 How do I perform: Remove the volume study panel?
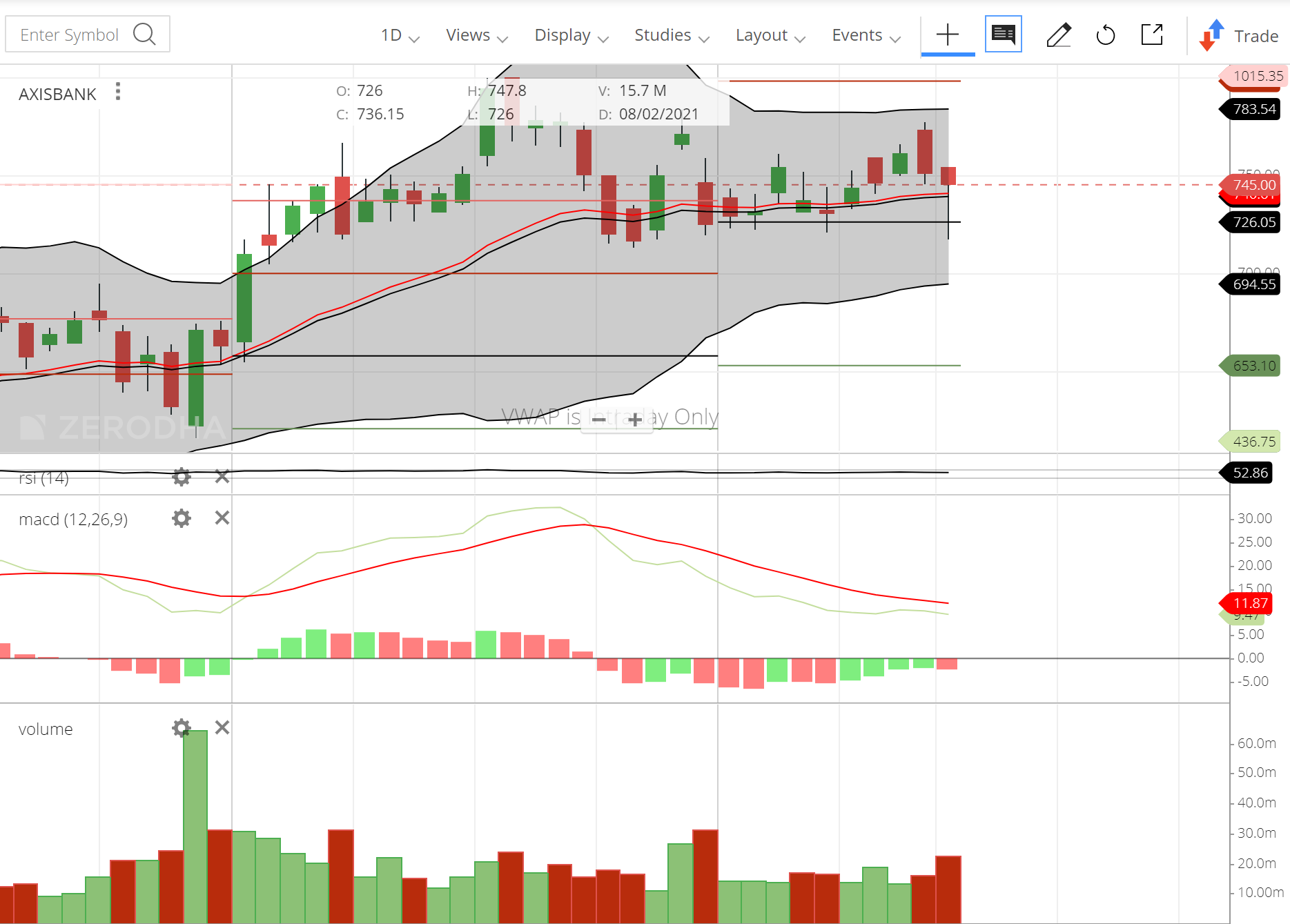point(222,727)
